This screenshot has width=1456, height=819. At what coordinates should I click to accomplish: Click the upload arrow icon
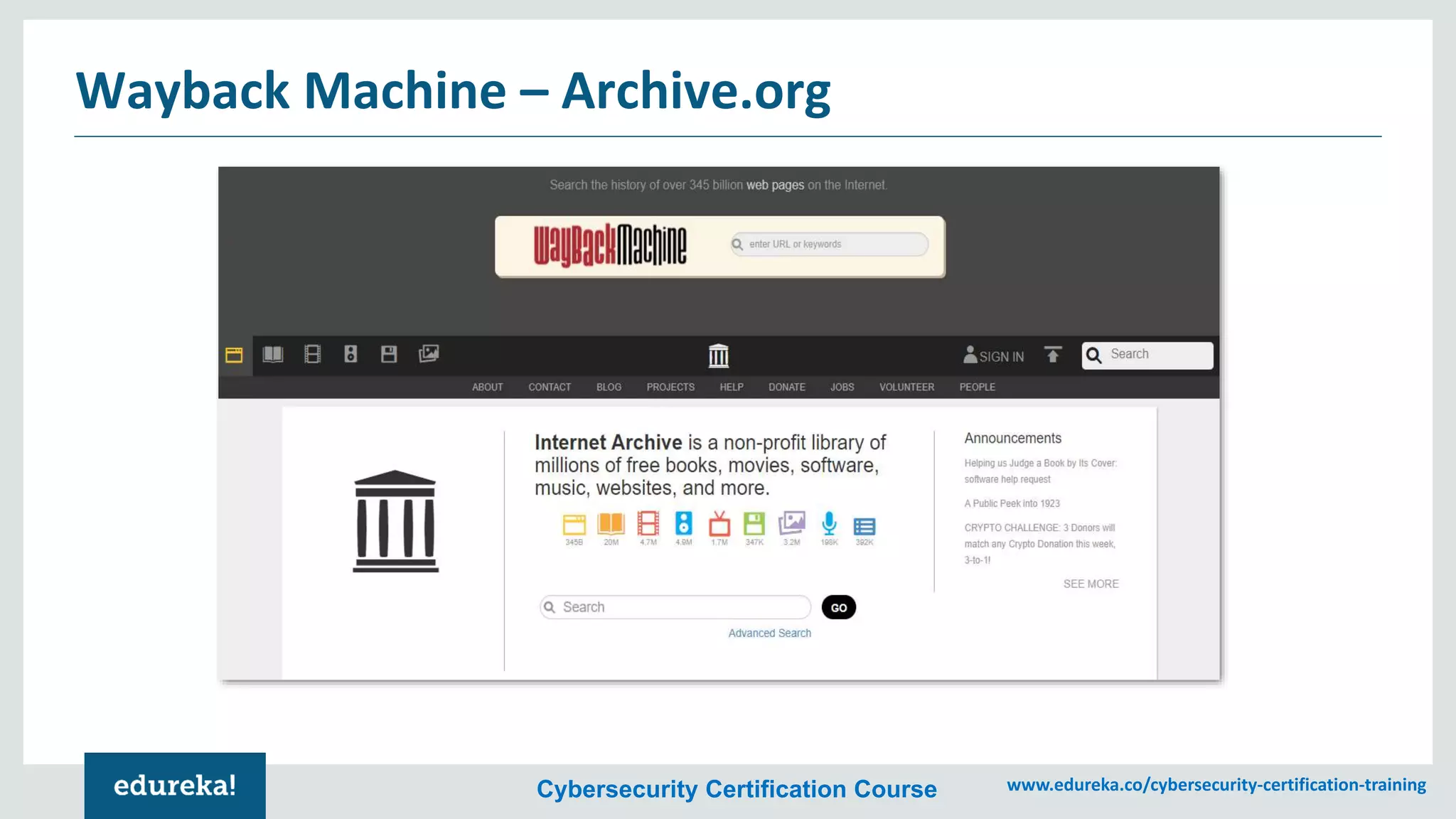(x=1053, y=355)
